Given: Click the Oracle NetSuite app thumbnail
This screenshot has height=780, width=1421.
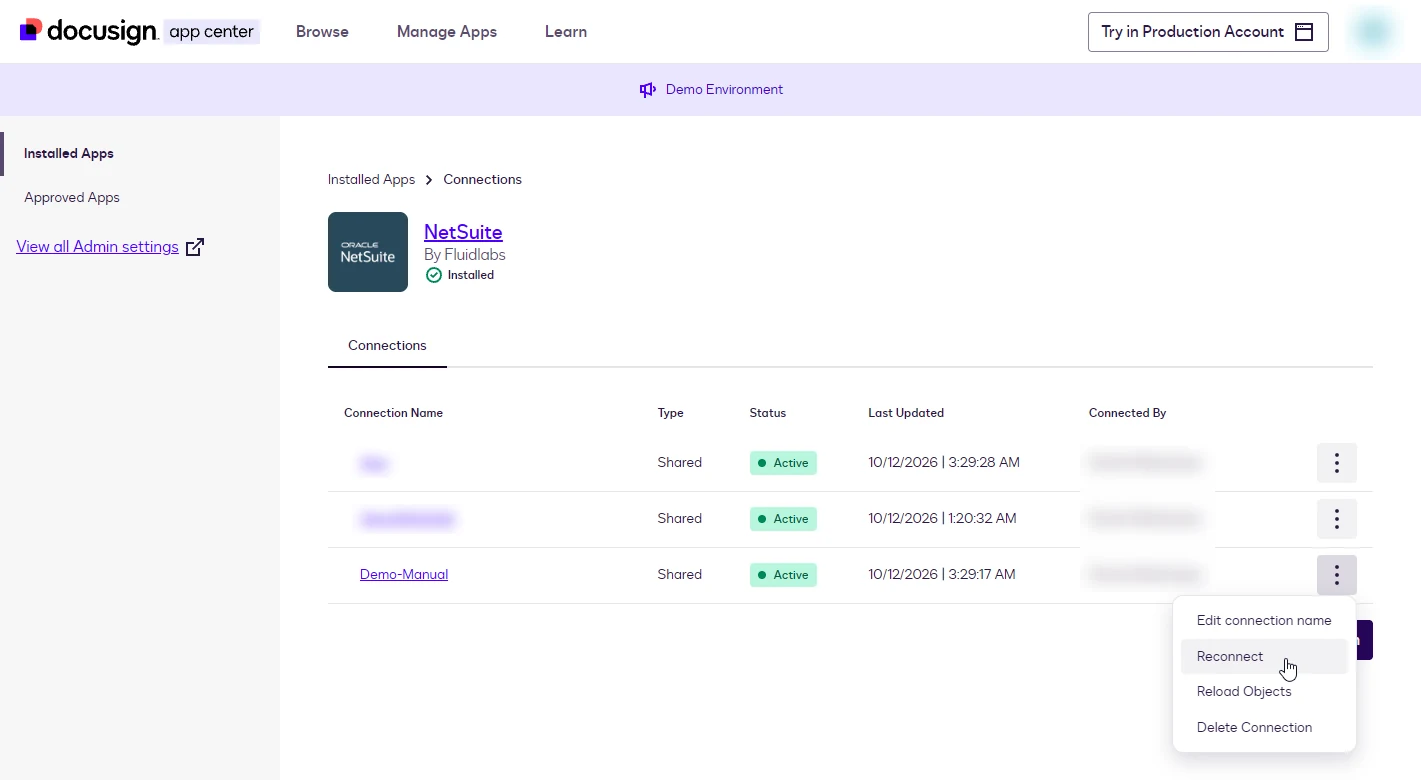Looking at the screenshot, I should (x=368, y=252).
